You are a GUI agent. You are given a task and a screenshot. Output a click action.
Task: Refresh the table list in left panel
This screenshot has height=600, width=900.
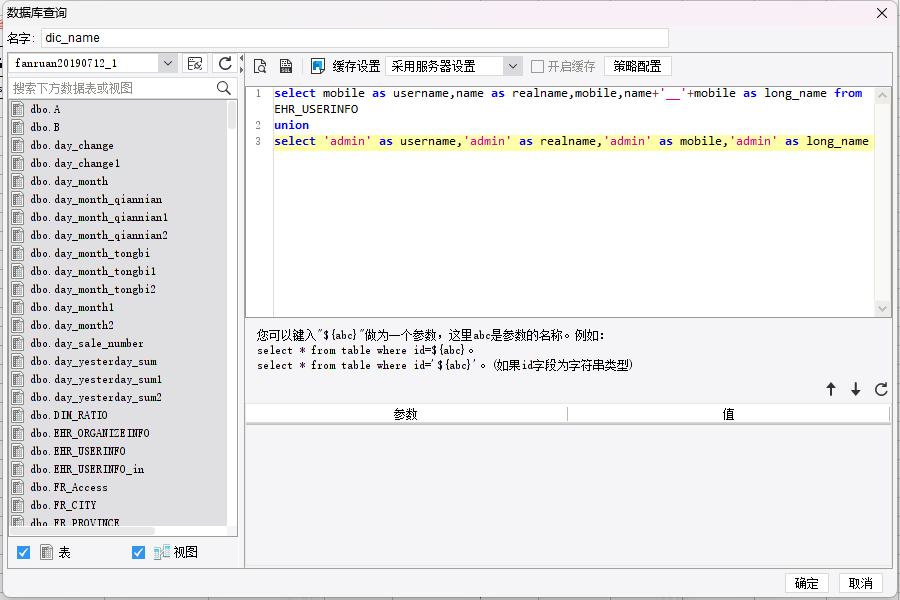pos(225,63)
